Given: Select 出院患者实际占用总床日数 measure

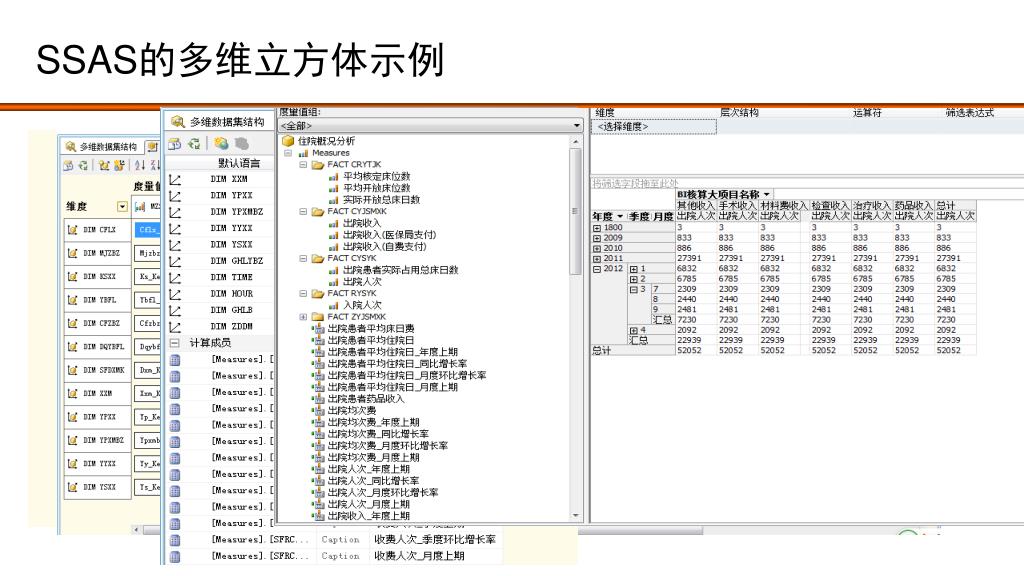Looking at the screenshot, I should point(400,270).
